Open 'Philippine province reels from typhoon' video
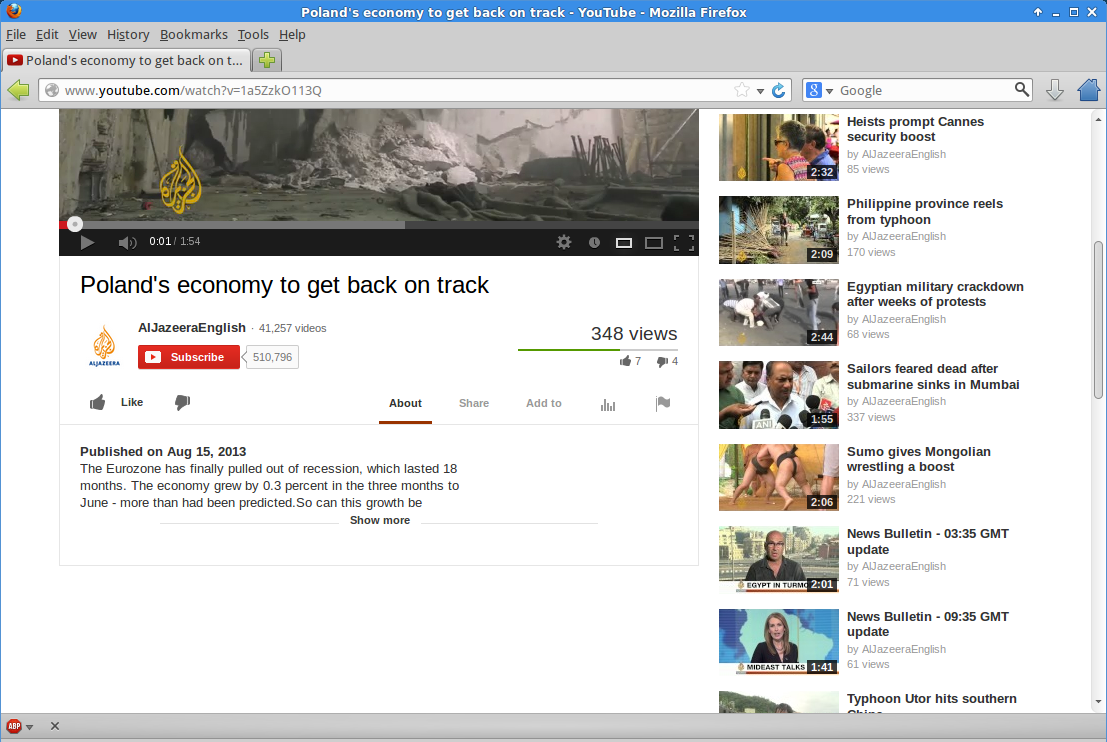The image size is (1107, 742). click(925, 212)
